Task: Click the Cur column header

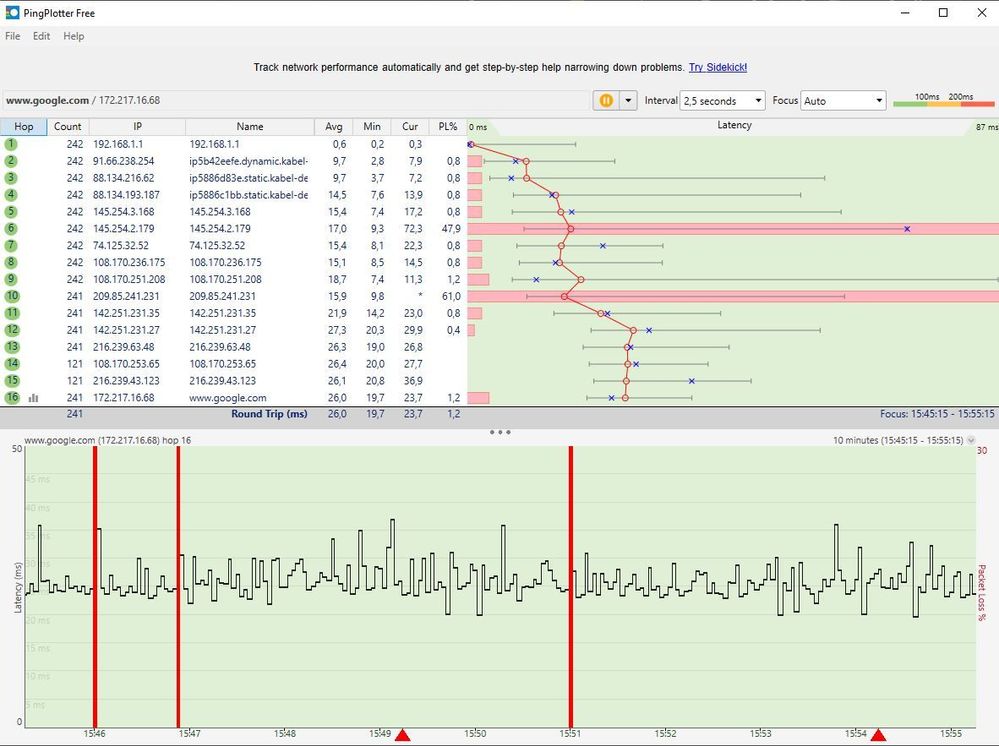Action: coord(410,127)
